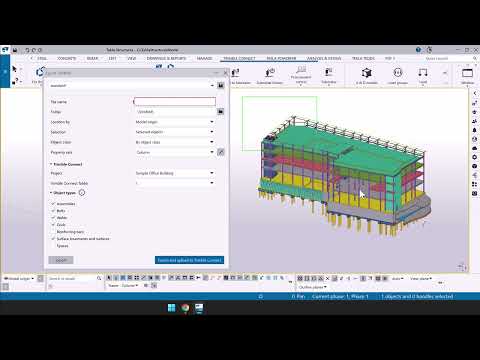Image resolution: width=480 pixels, height=360 pixels.
Task: Open the standard settings preset dropdown
Action: [131, 86]
